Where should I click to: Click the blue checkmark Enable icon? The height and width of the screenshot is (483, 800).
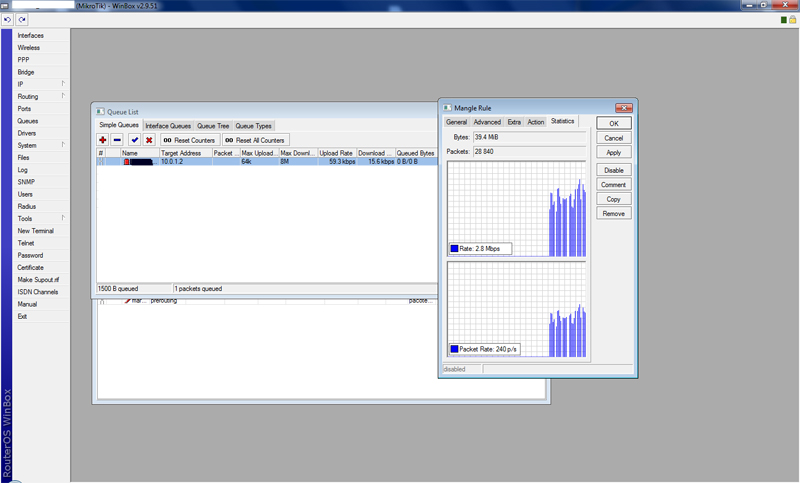(135, 140)
